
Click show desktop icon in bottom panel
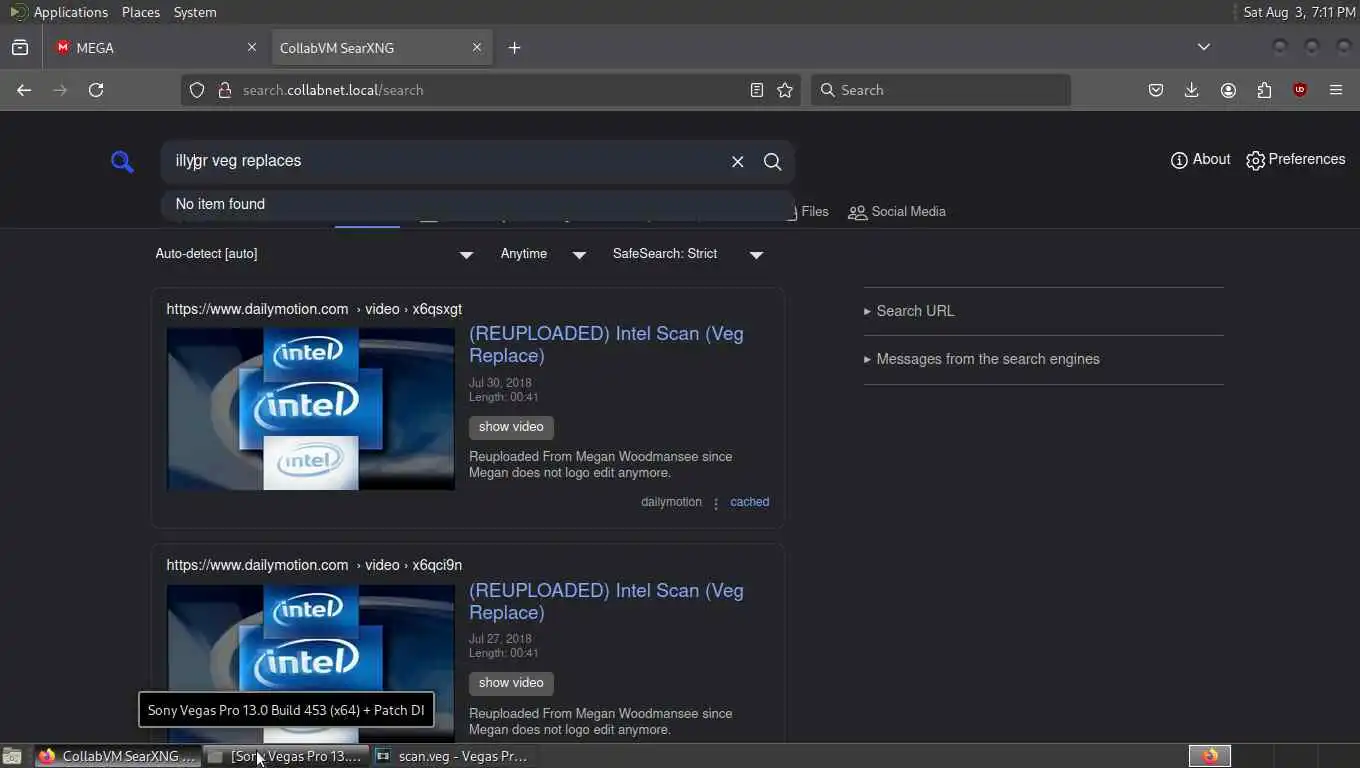pyautogui.click(x=12, y=756)
